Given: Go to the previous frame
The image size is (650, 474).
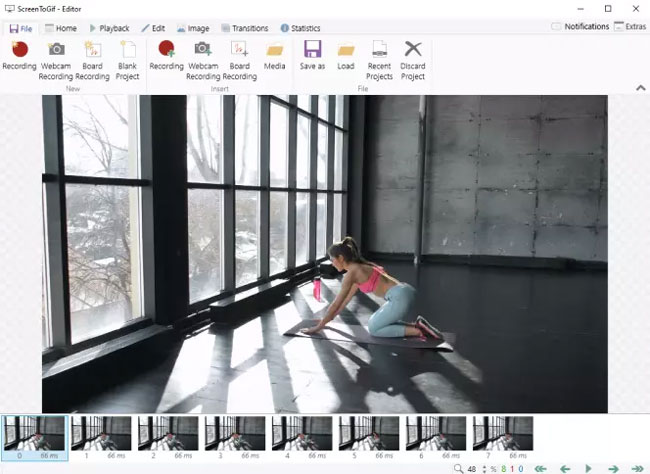Looking at the screenshot, I should click(565, 469).
